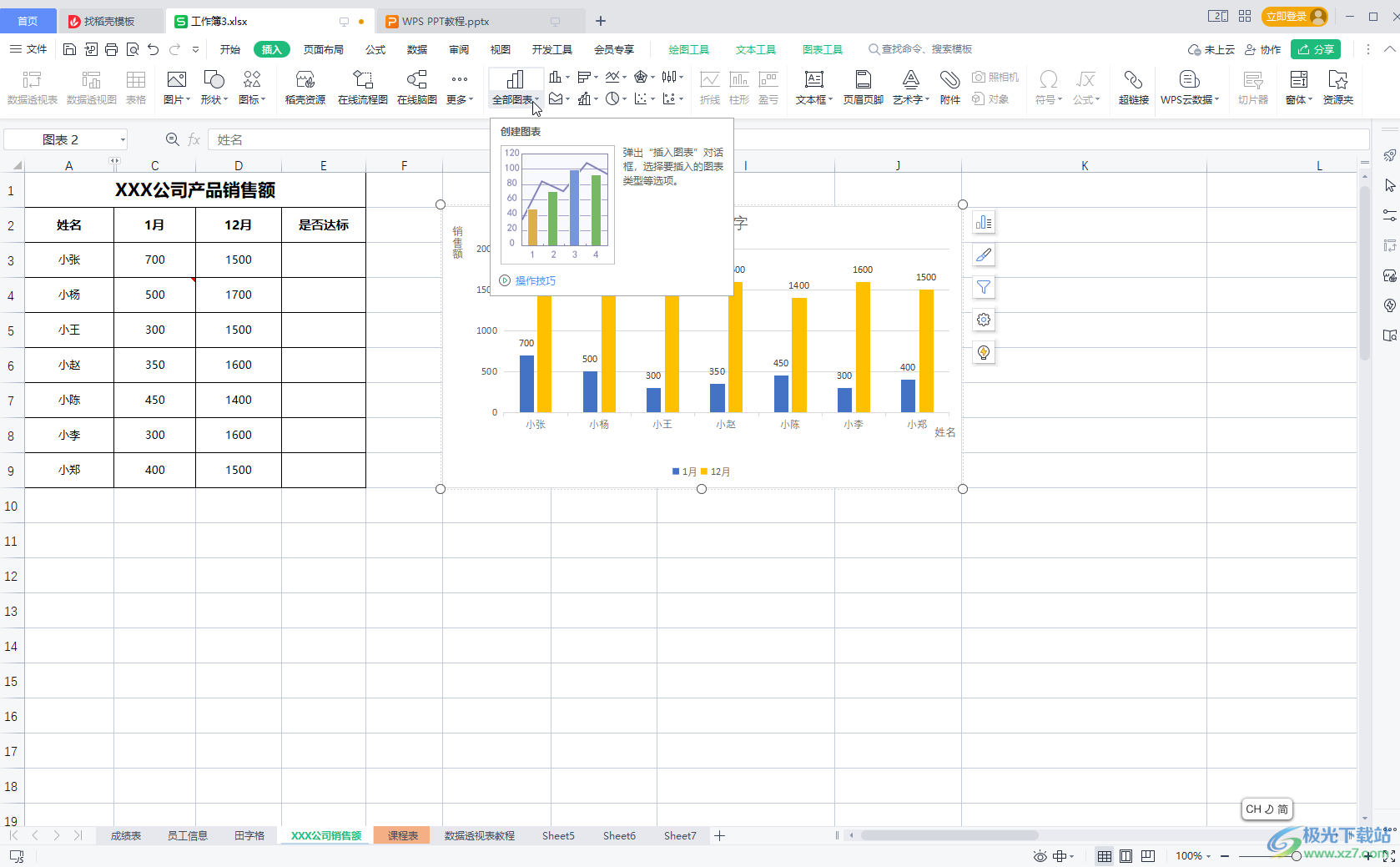Click the zoom slider handle

click(x=1296, y=856)
